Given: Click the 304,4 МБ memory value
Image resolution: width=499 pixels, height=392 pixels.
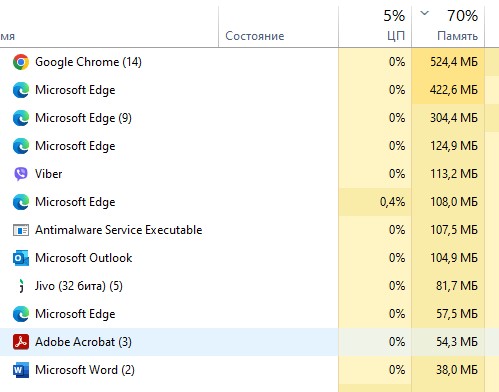Looking at the screenshot, I should [454, 118].
